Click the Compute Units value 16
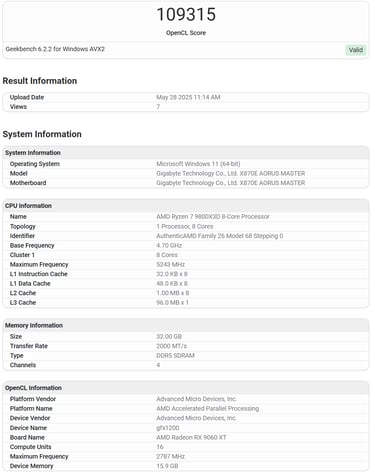This screenshot has height=472, width=375. point(160,447)
